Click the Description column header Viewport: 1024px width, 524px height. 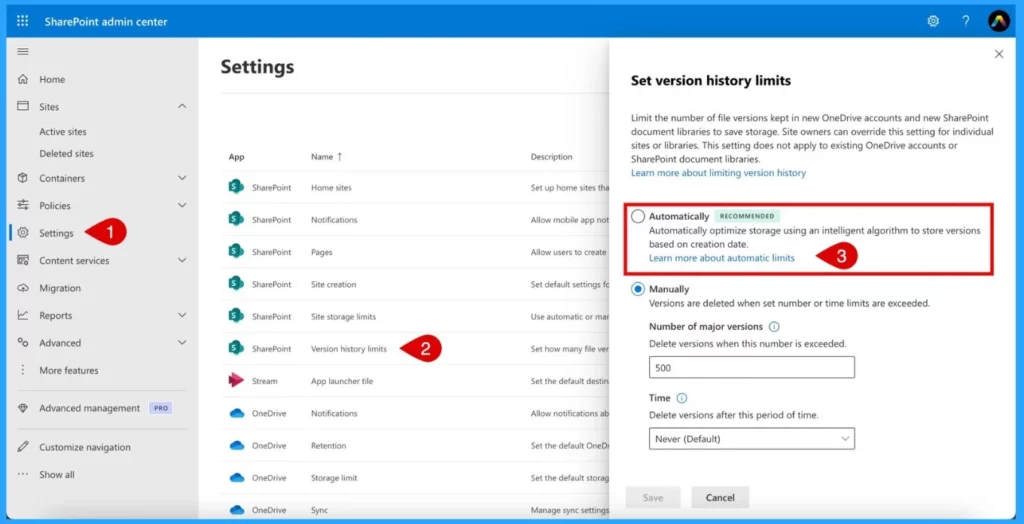[551, 157]
